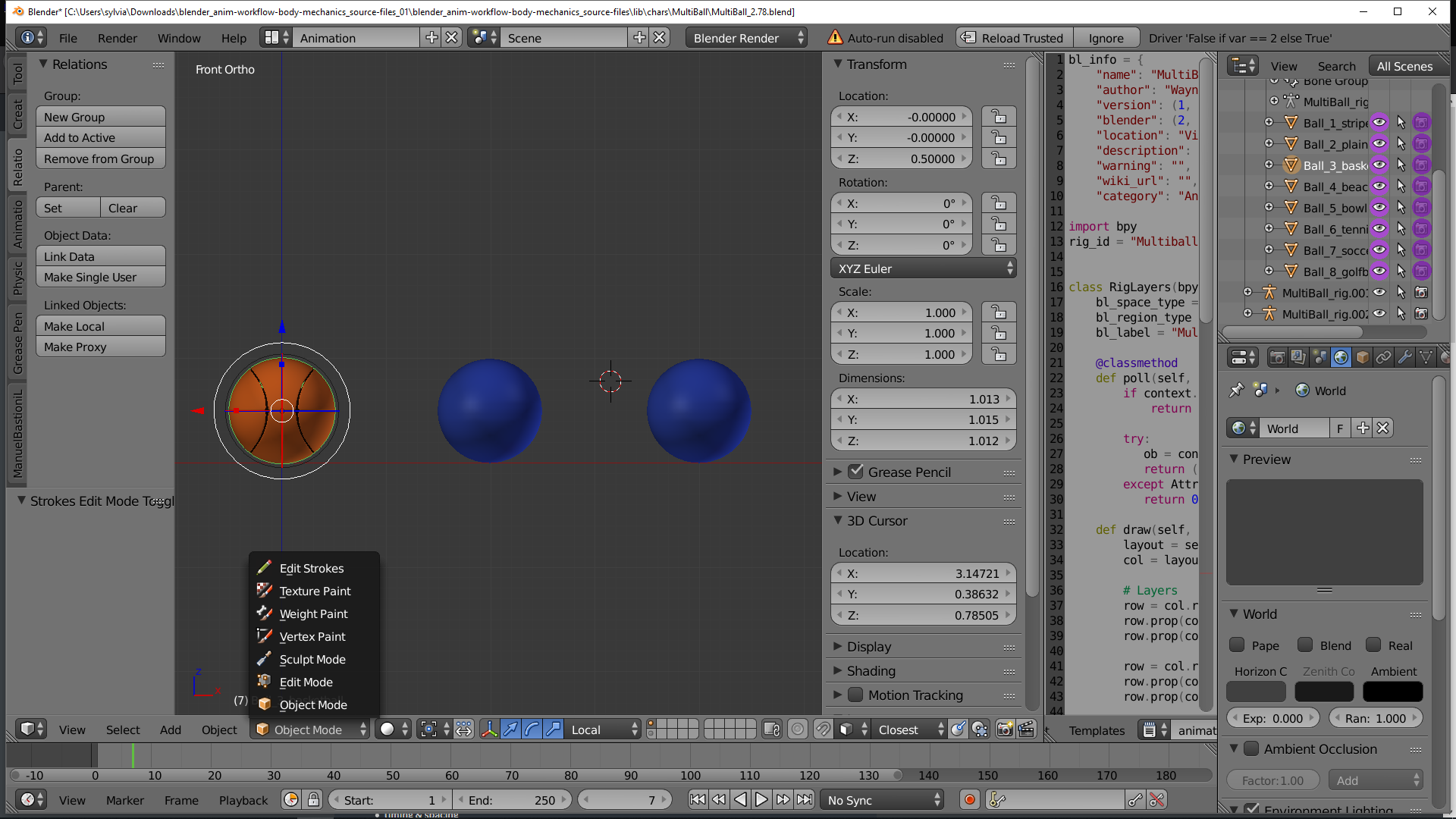Jump to the end frame button
Screen dimensions: 1456x819
click(x=805, y=800)
